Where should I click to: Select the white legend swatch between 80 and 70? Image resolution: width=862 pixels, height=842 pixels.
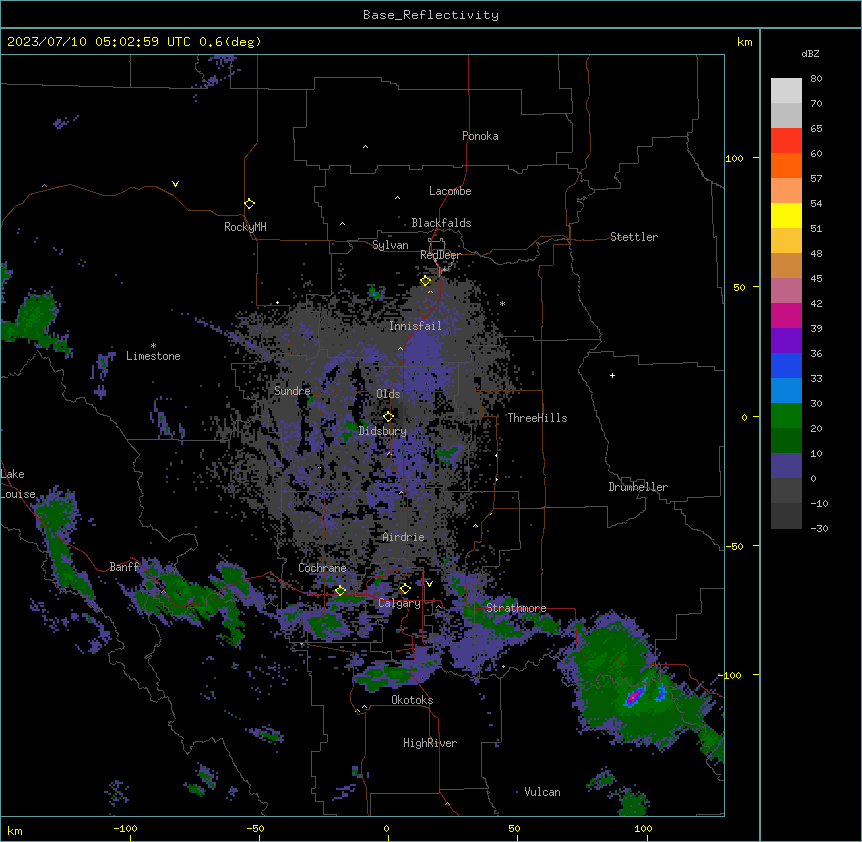click(786, 90)
